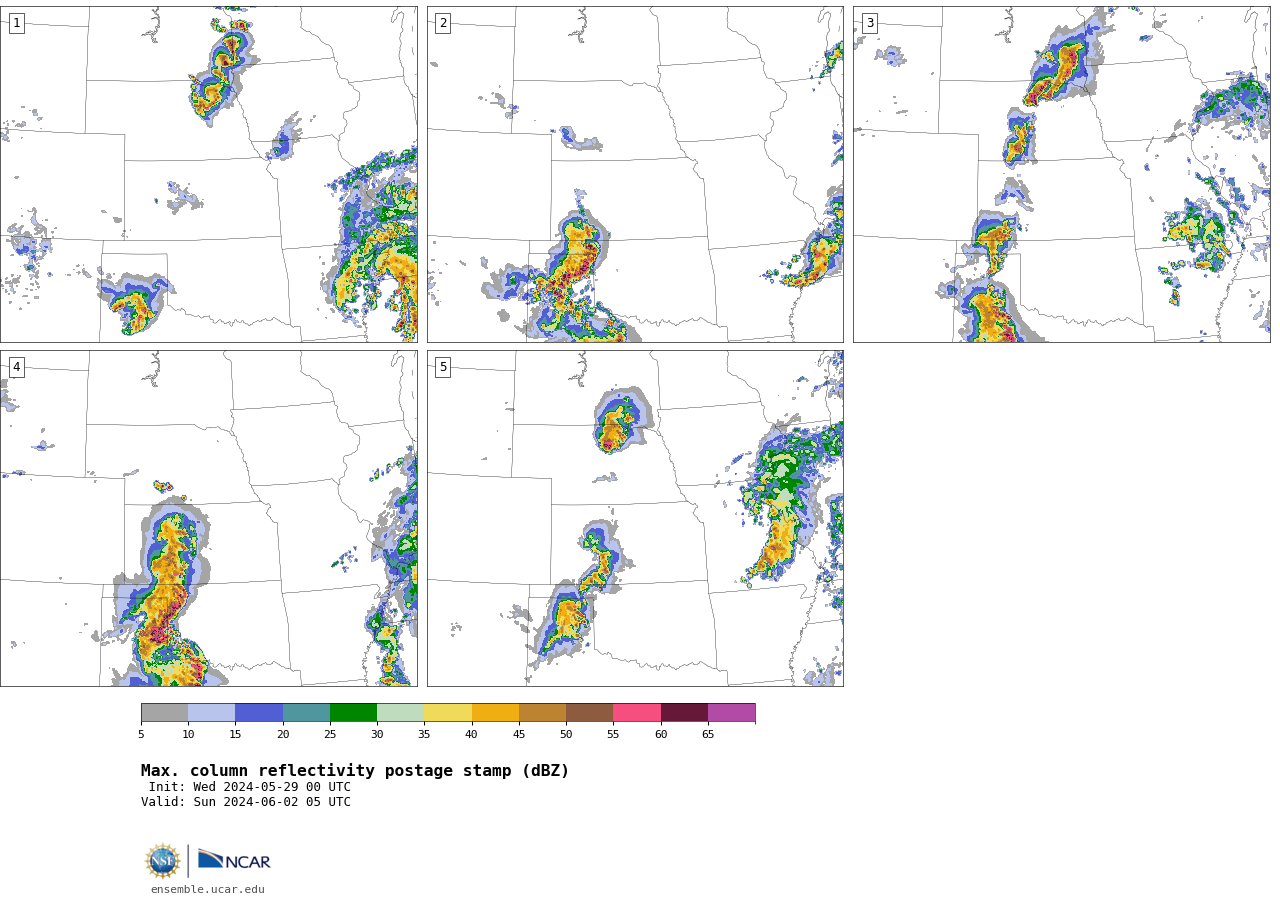1280x901 pixels.
Task: Click the colorbar tick label '65'
Action: coord(708,734)
